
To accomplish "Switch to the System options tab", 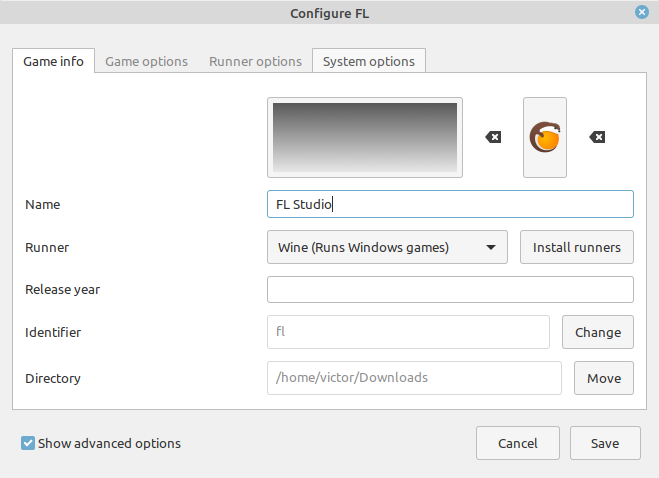I will [x=369, y=61].
